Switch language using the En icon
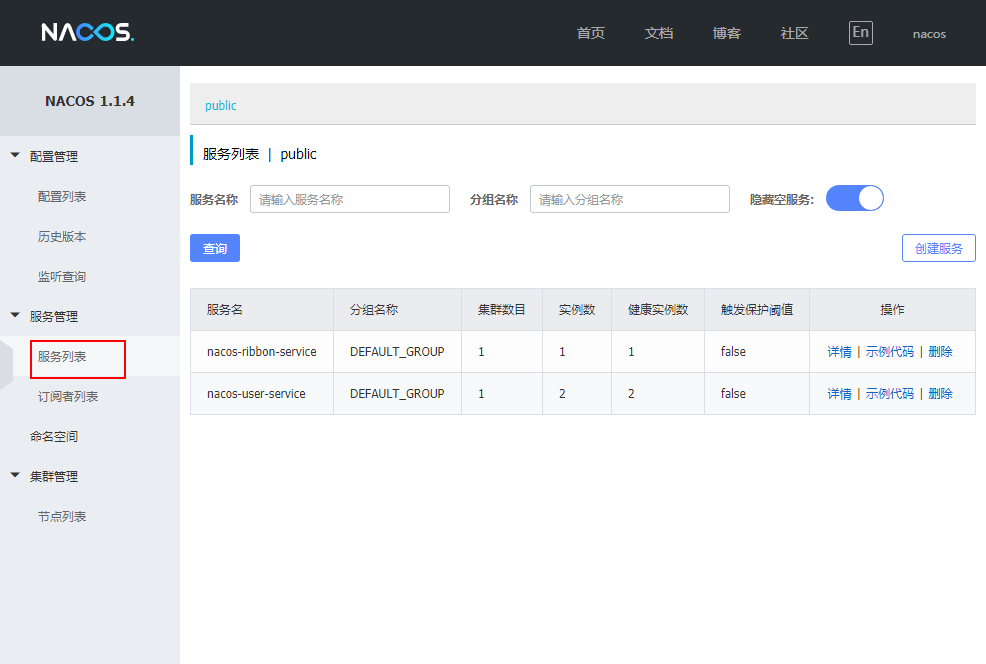Viewport: 986px width, 664px height. (860, 32)
